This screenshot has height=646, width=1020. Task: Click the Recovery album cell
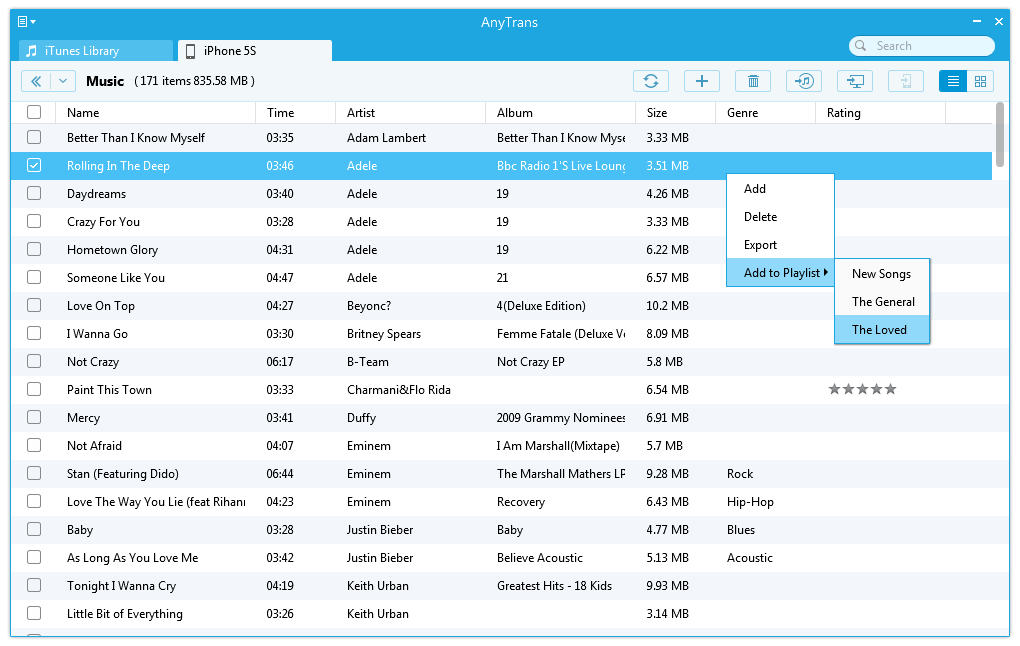click(520, 502)
